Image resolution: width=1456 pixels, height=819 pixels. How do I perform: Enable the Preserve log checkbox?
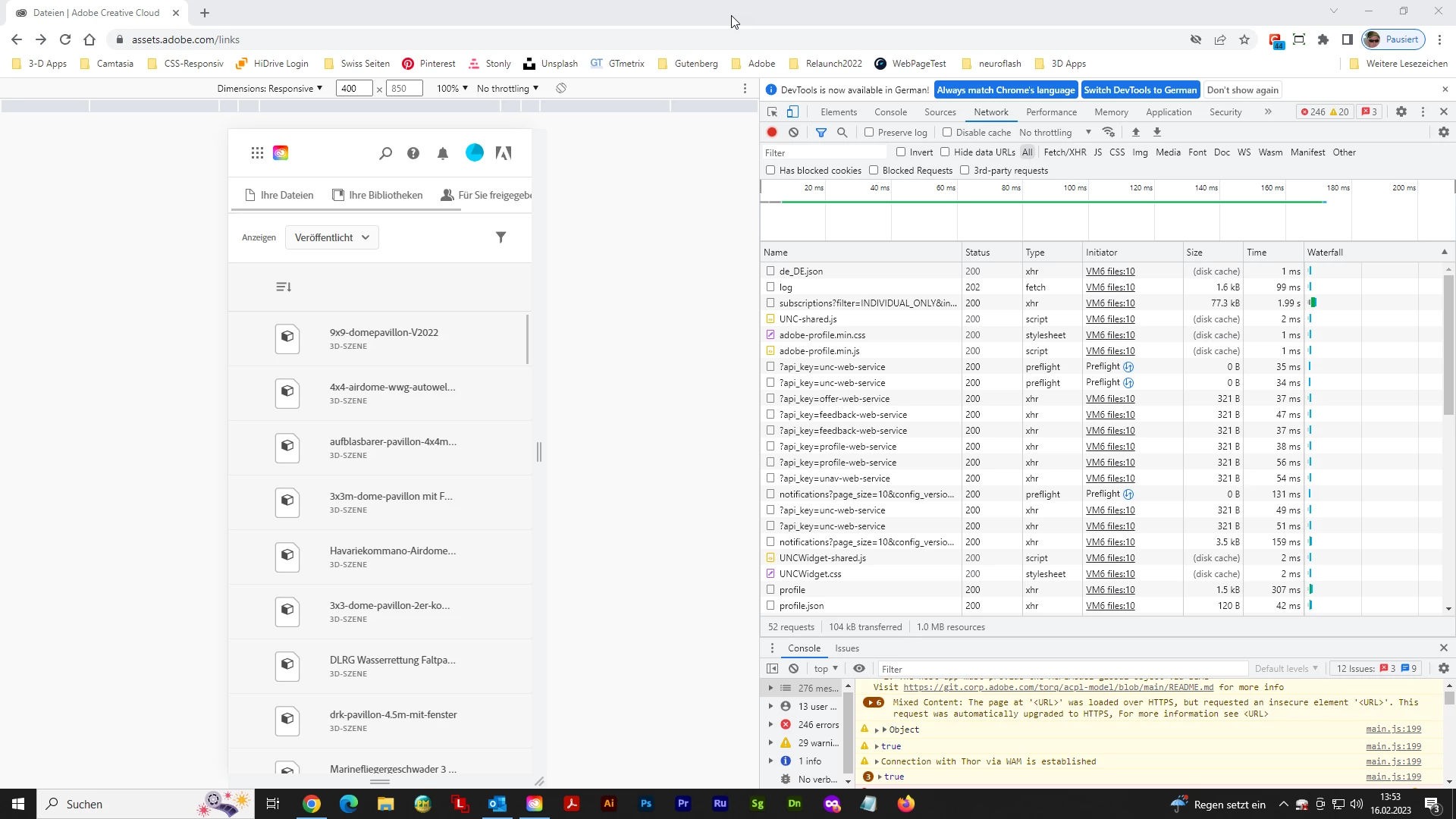coord(869,132)
